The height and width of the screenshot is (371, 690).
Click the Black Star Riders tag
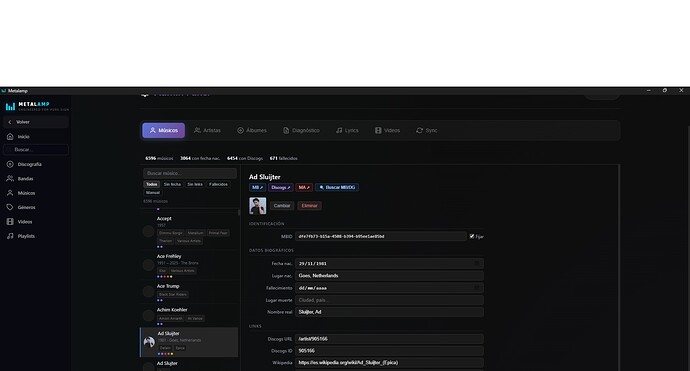[172, 294]
